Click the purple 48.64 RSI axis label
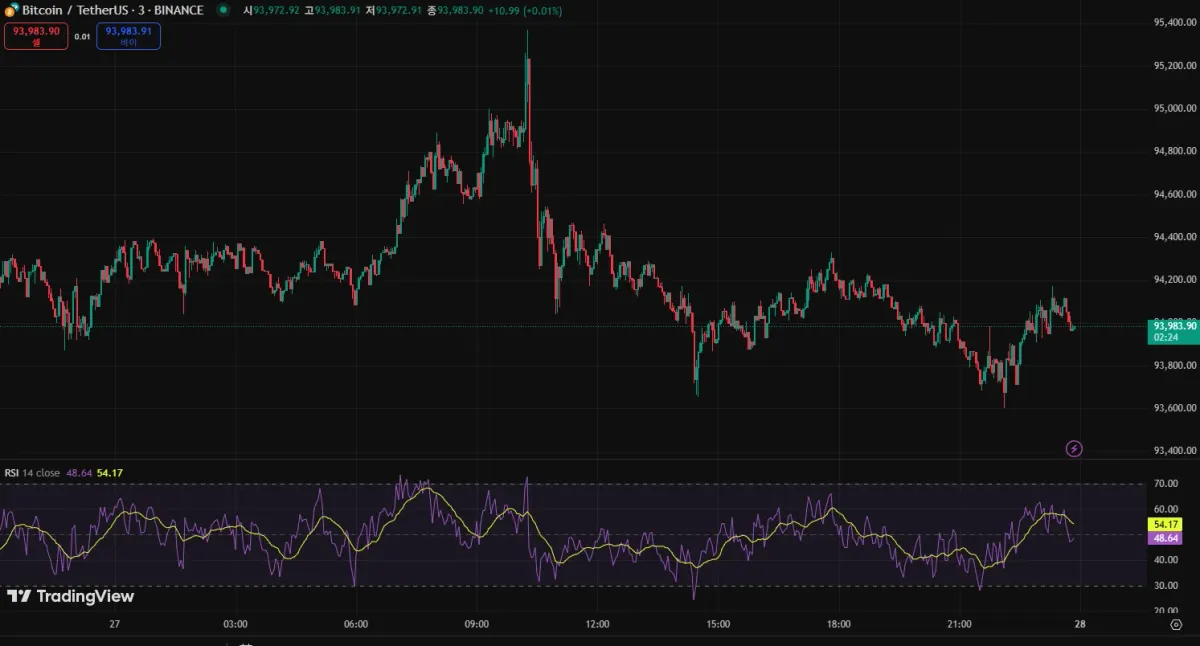This screenshot has height=646, width=1200. pos(1167,537)
